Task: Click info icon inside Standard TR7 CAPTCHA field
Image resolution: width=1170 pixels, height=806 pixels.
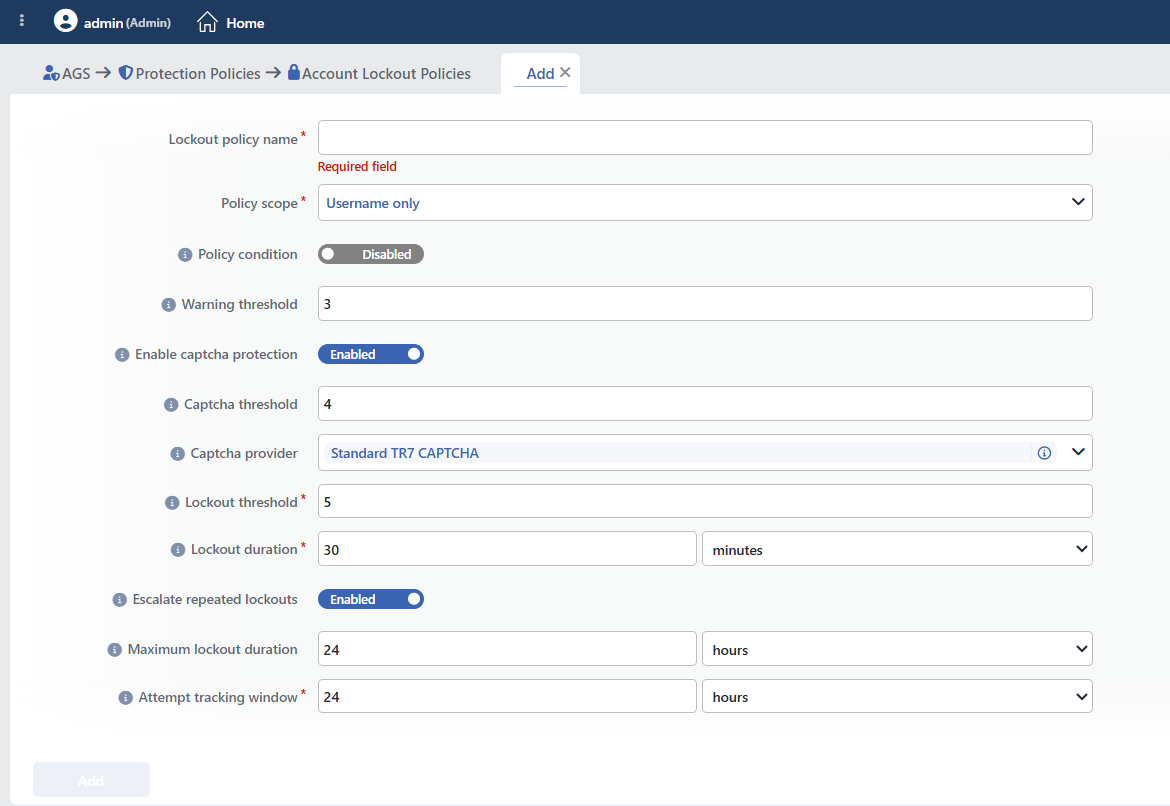Action: tap(1045, 453)
